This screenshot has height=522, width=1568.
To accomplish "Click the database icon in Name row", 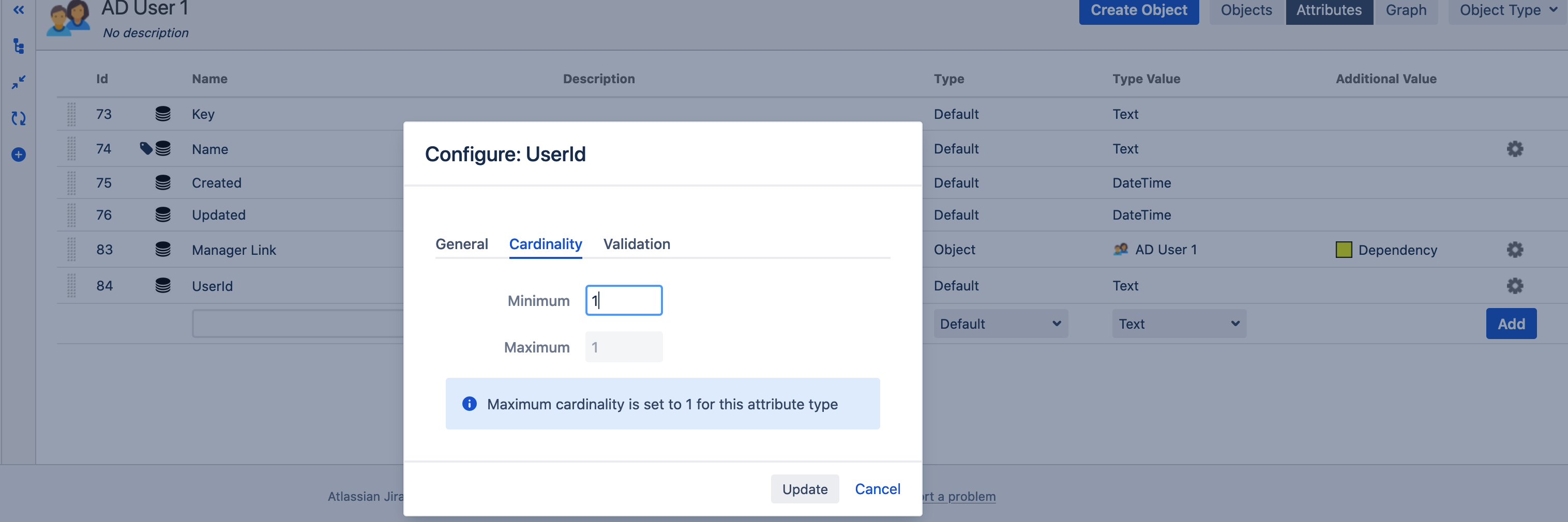I will tap(162, 148).
